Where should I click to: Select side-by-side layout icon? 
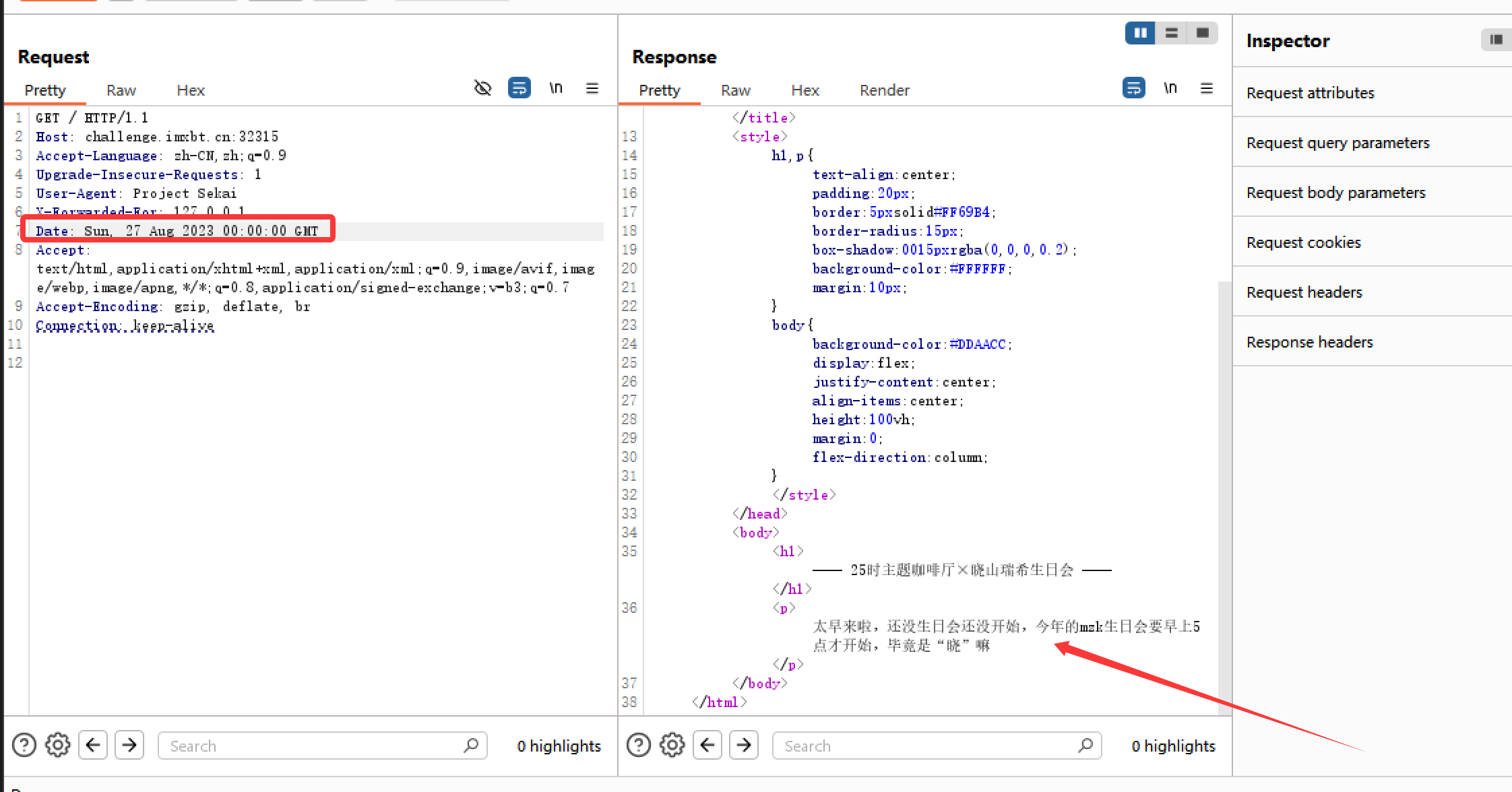click(x=1140, y=33)
